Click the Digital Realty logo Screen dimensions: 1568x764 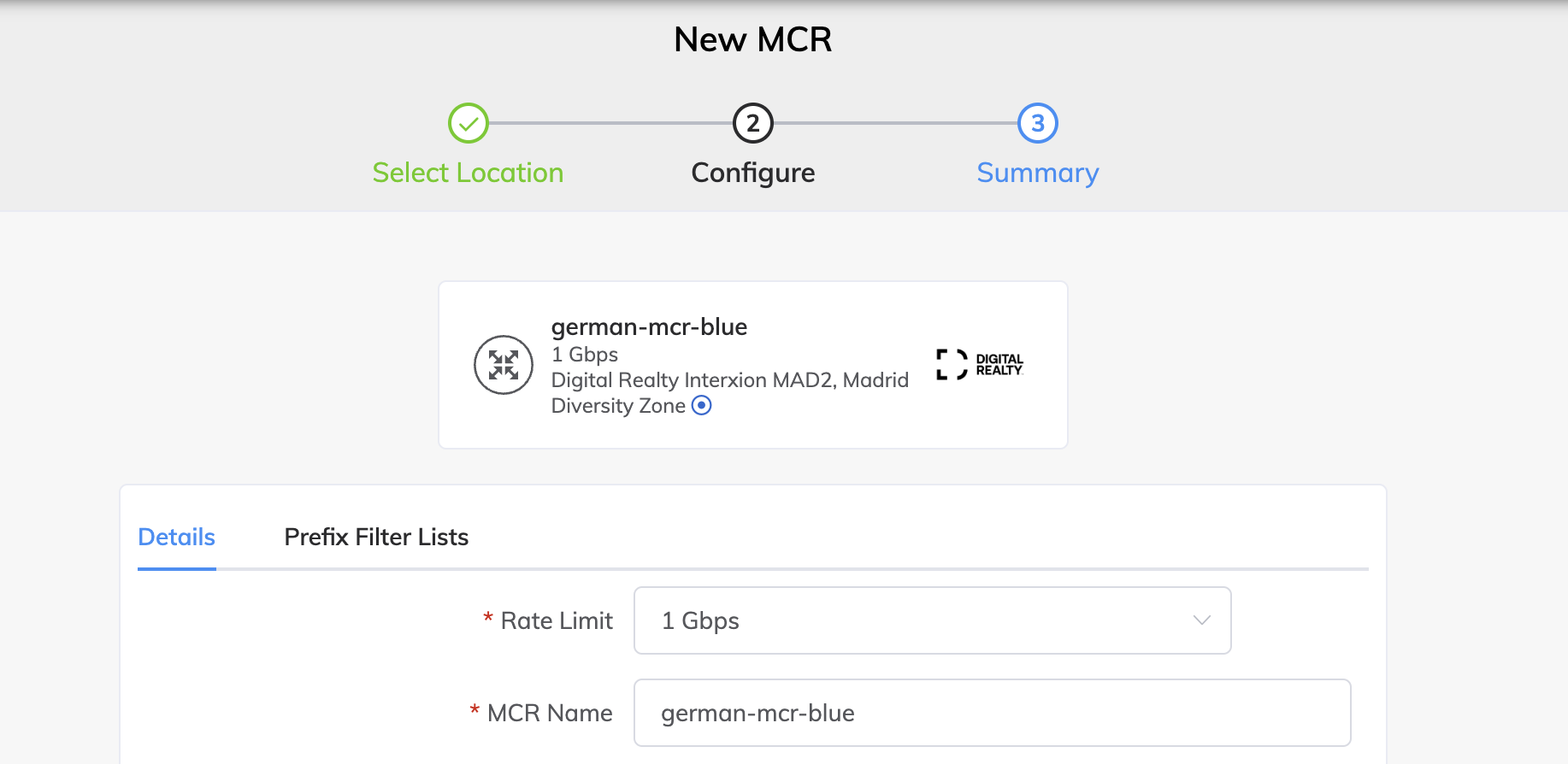[x=980, y=365]
